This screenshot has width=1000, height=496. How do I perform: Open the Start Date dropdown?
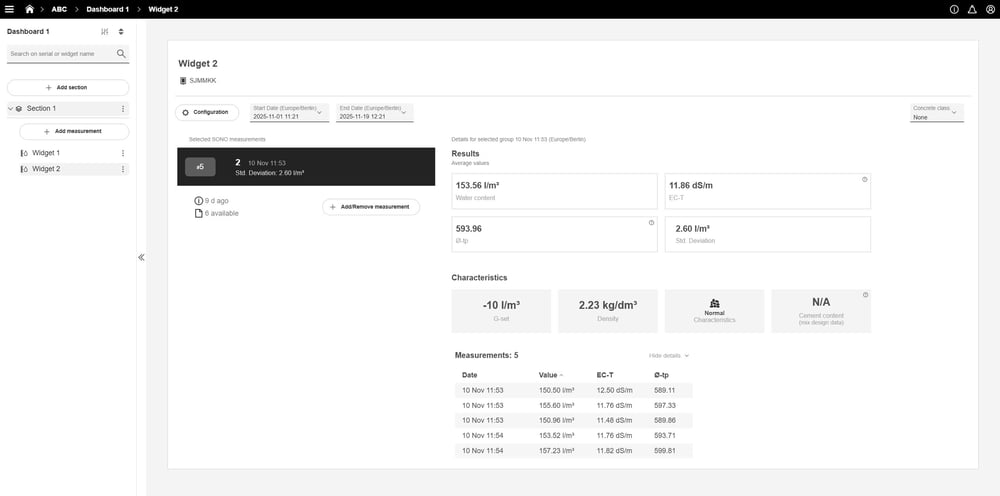[x=289, y=112]
